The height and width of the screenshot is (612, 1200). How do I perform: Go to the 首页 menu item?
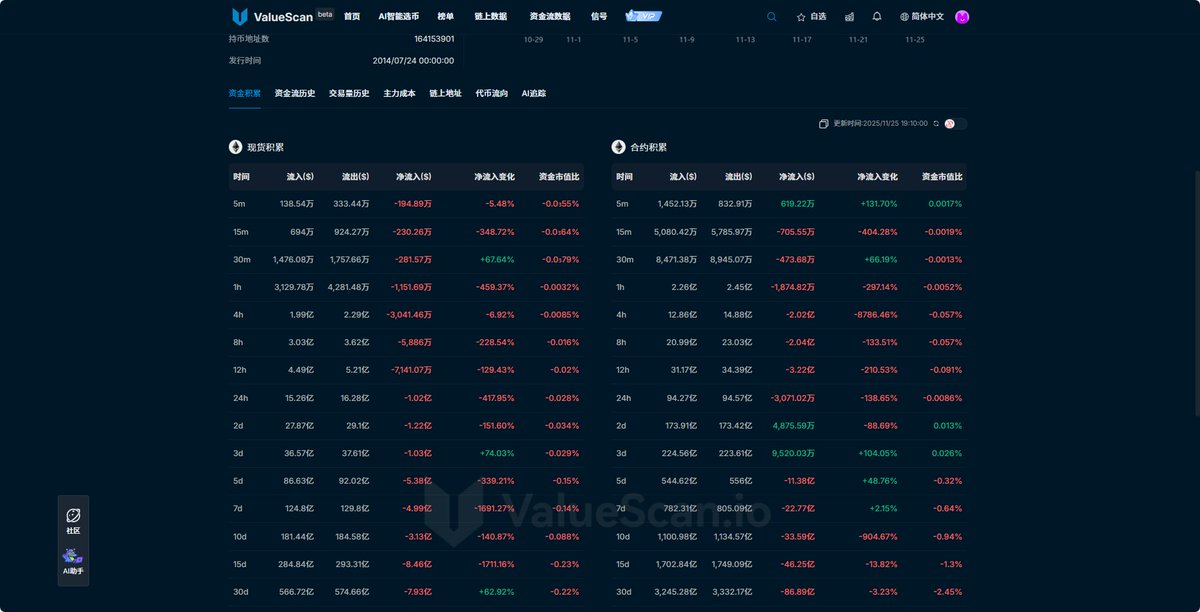(352, 16)
